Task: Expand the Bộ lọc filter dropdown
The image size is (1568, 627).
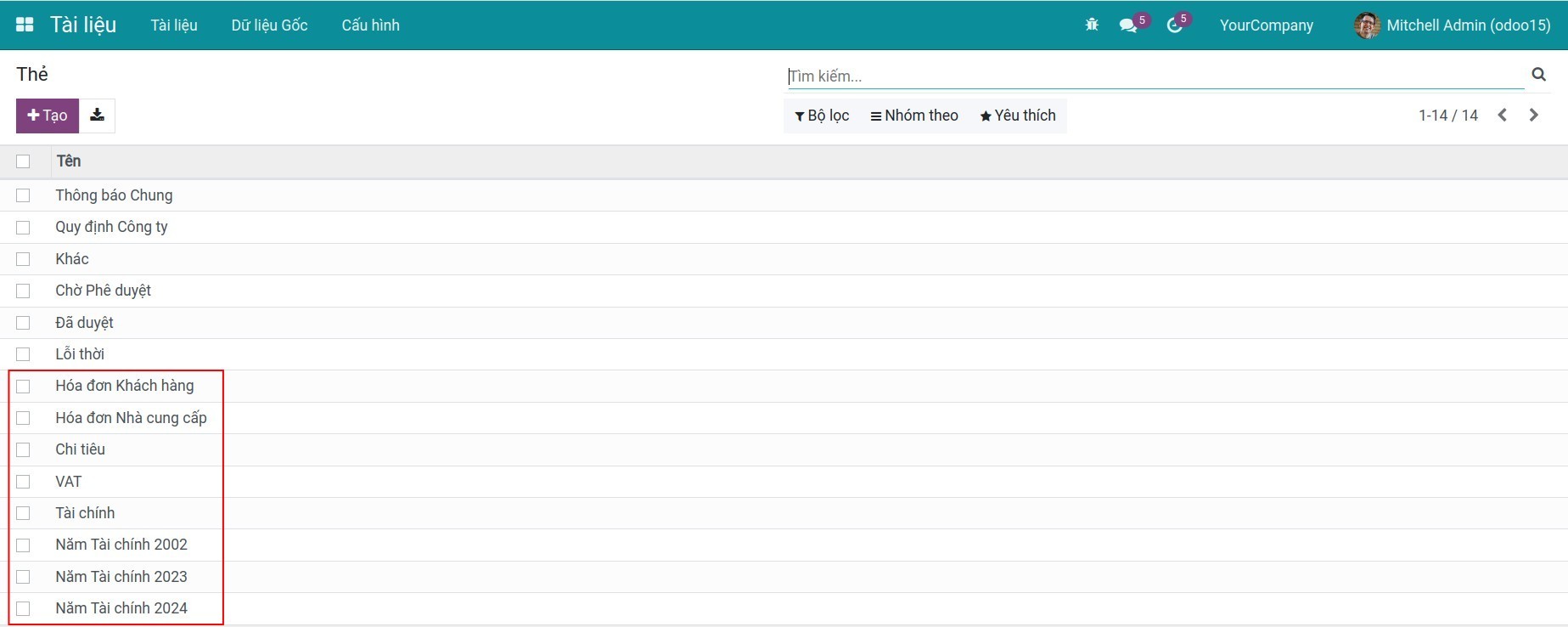Action: click(x=822, y=116)
